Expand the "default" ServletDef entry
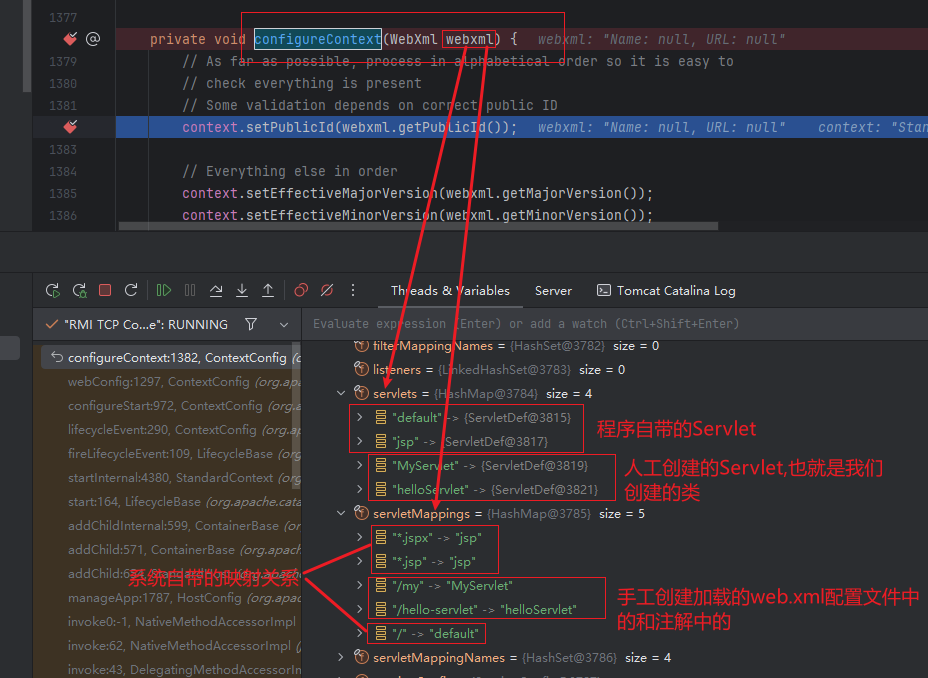The width and height of the screenshot is (928, 678). 359,417
